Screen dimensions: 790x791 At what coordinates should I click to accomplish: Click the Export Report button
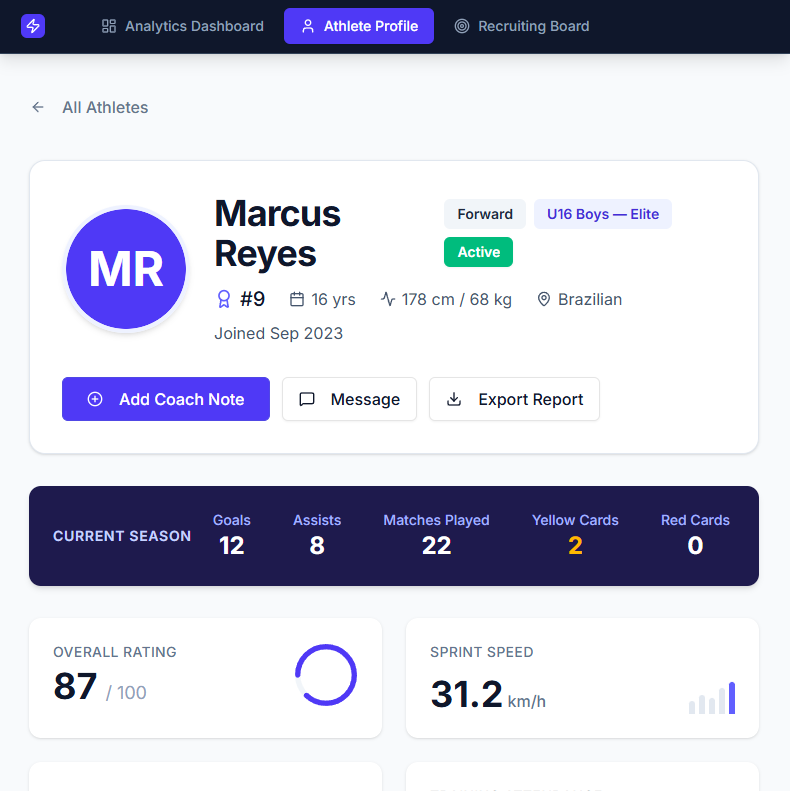pyautogui.click(x=514, y=399)
